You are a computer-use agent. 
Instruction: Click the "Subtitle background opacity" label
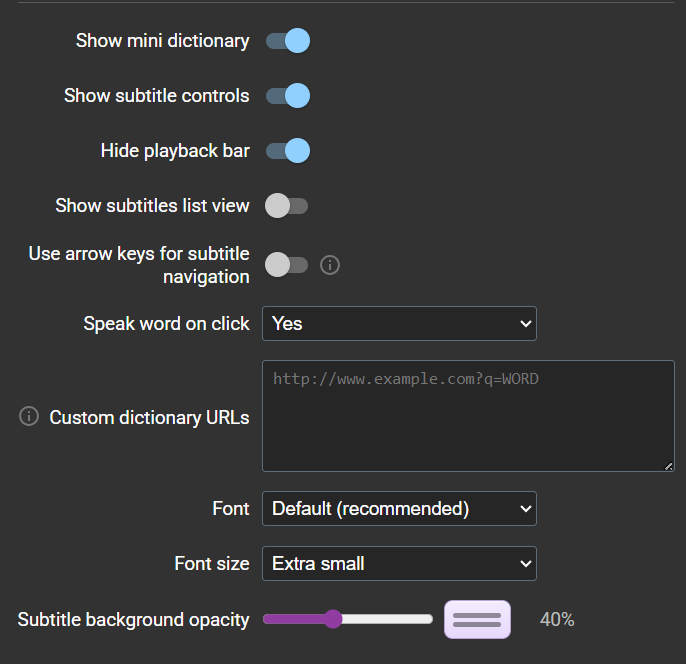tap(133, 620)
